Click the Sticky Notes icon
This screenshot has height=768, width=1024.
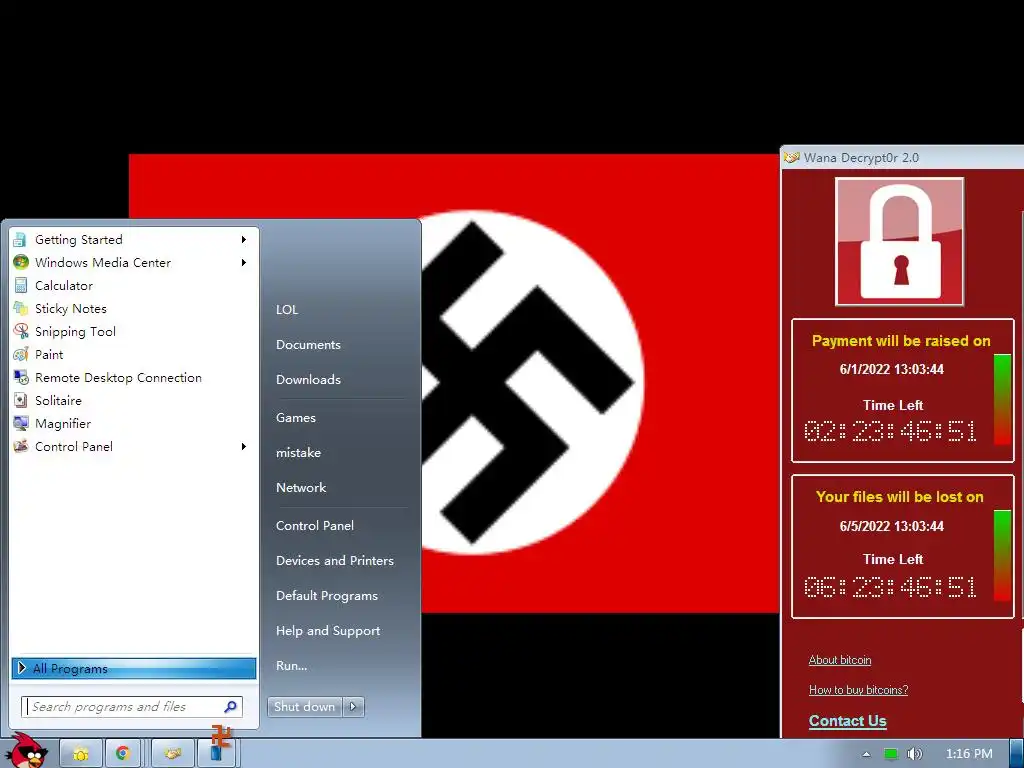(x=20, y=308)
